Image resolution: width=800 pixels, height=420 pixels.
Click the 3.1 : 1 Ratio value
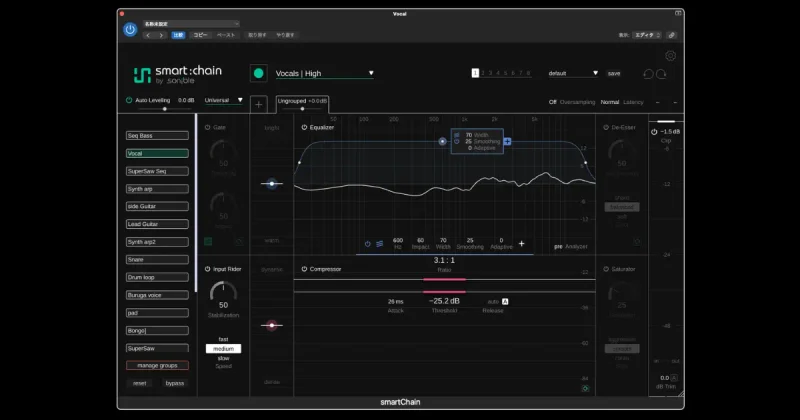(444, 260)
